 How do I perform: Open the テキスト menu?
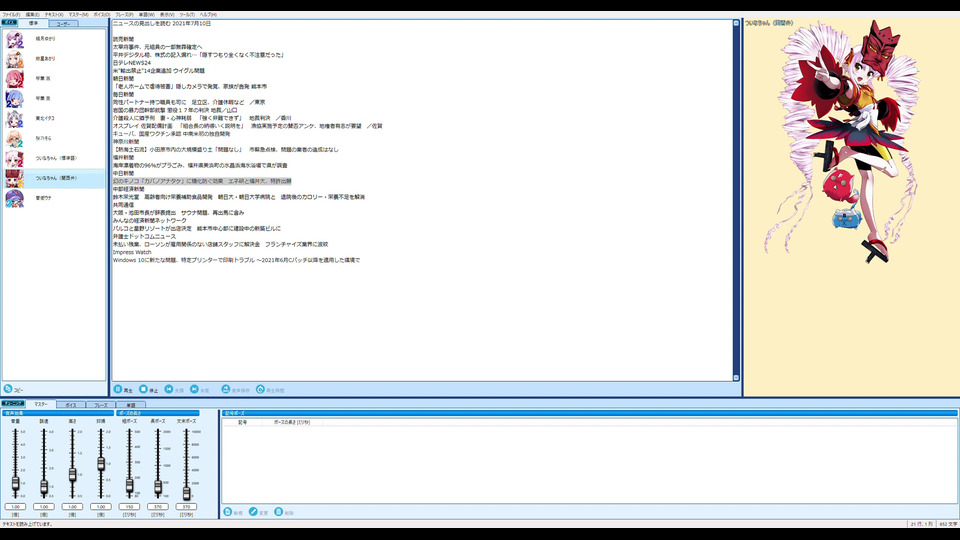tap(54, 14)
